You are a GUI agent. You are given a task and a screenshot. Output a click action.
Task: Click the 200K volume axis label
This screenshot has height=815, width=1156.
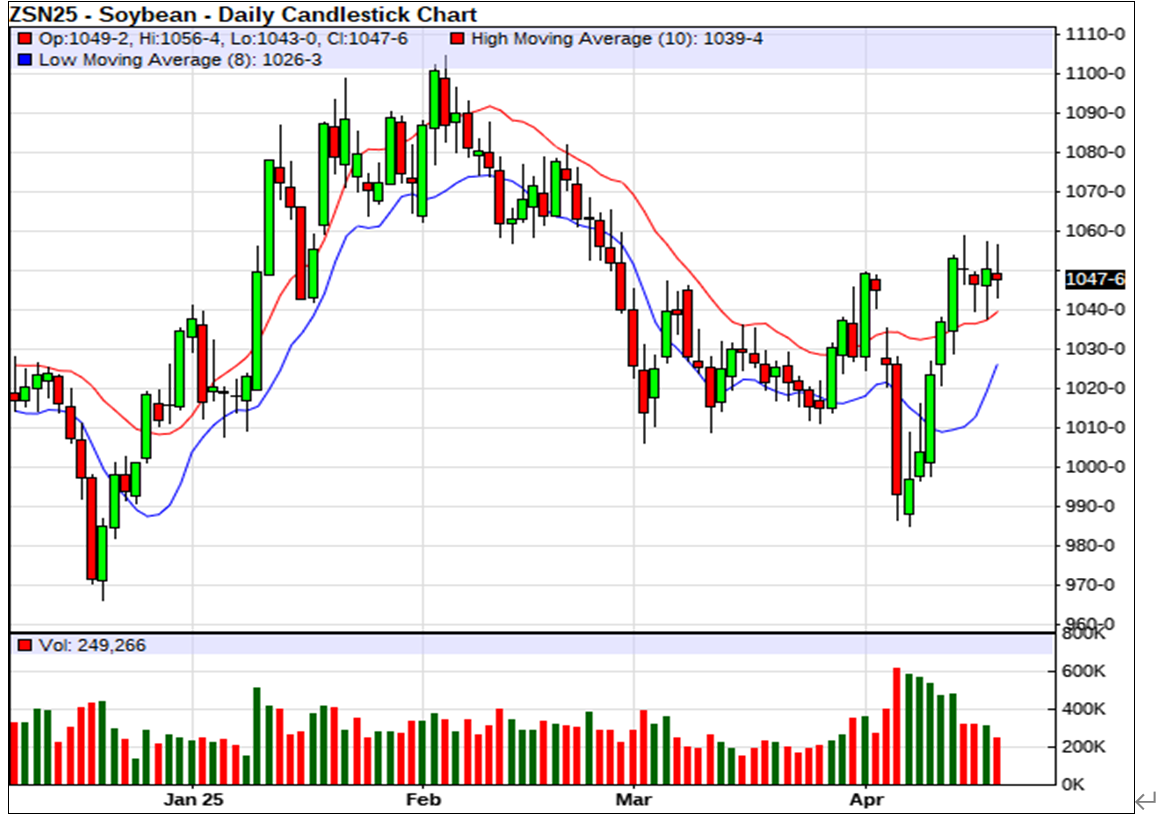click(x=1086, y=747)
